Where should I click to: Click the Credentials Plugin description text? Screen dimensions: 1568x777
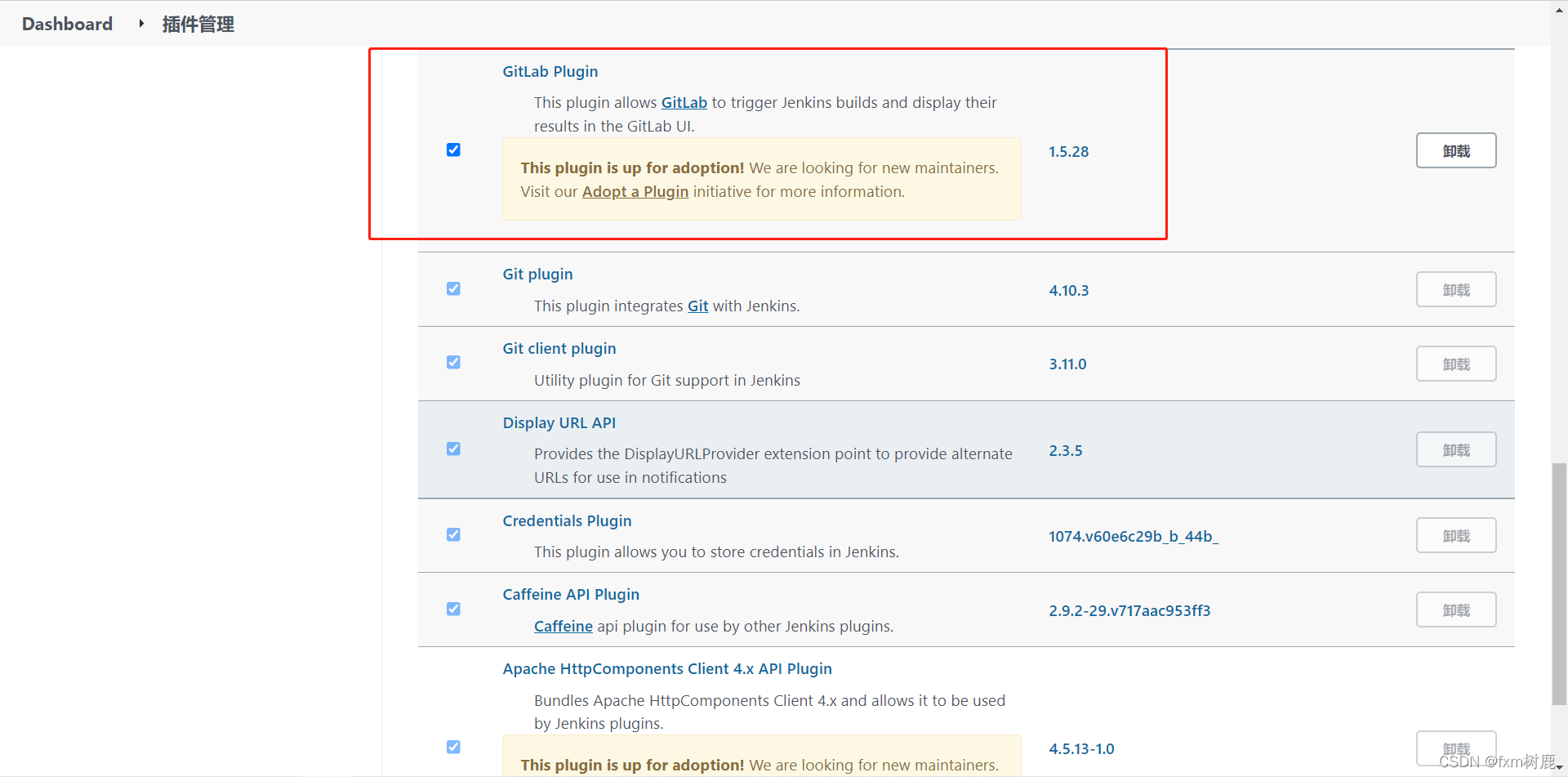point(716,551)
